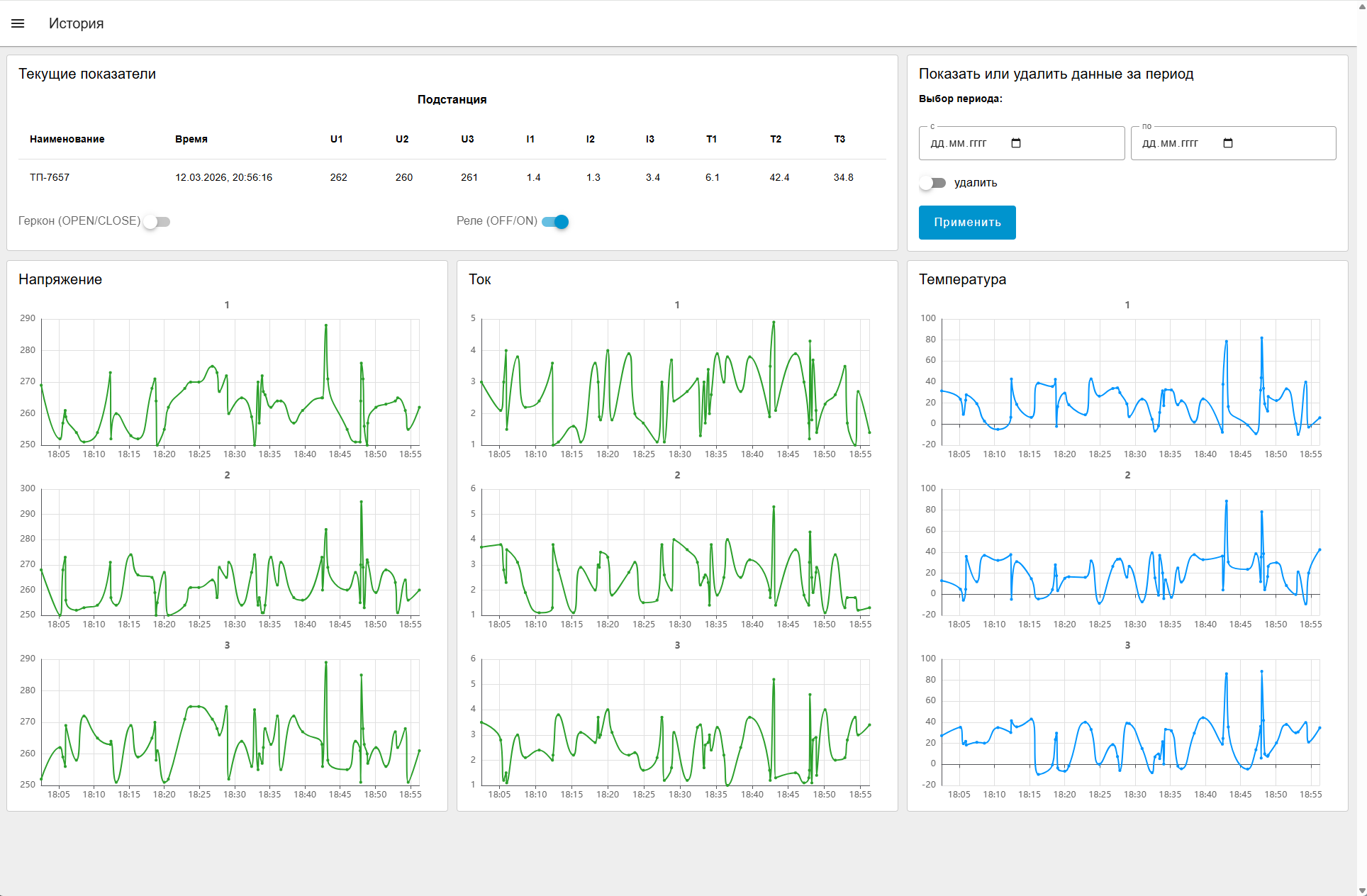
Task: Toggle the Геркон (OPEN/CLOSE) switch
Action: [x=157, y=222]
